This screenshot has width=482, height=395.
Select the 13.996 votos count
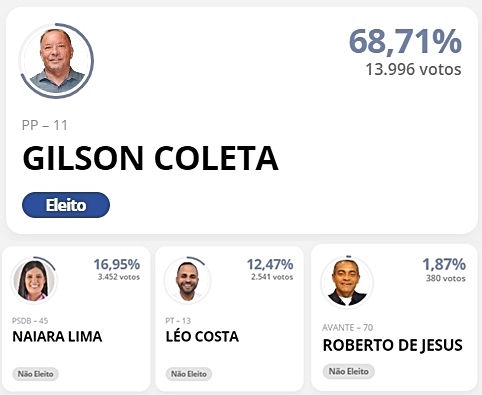[413, 69]
